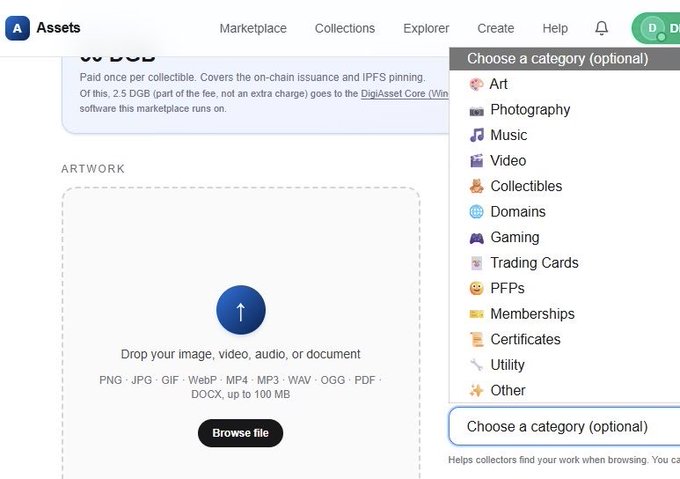Click the Trading Cards joker icon
Image resolution: width=680 pixels, height=479 pixels.
(x=476, y=263)
